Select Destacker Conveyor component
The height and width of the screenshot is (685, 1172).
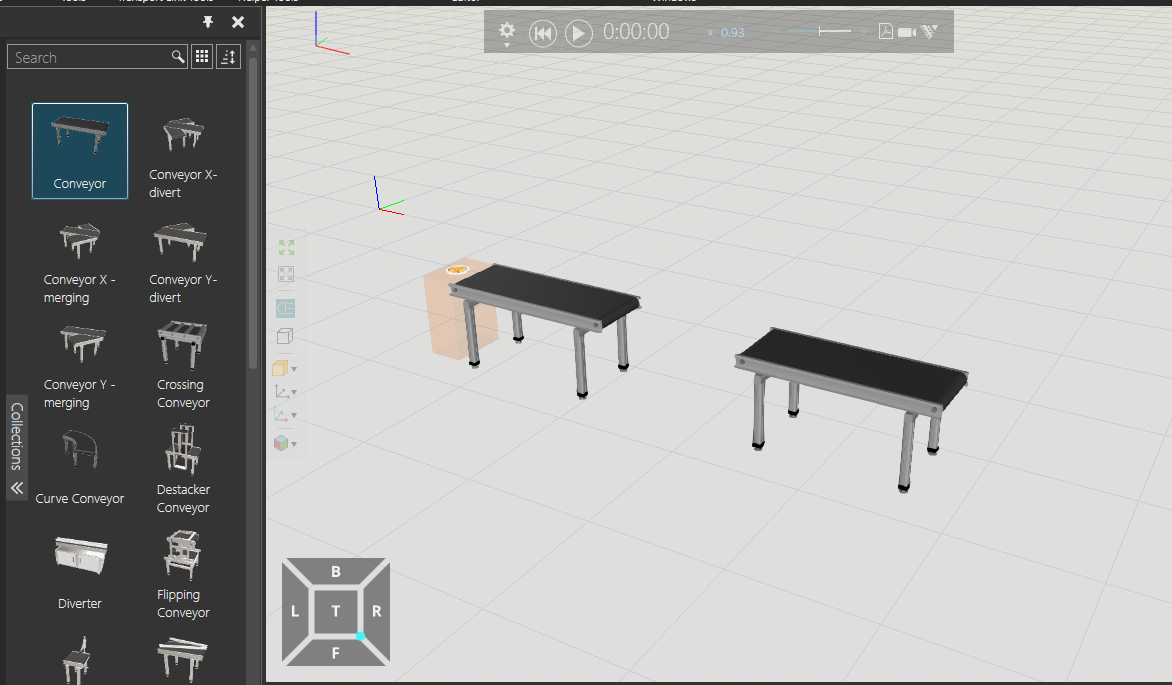point(183,470)
